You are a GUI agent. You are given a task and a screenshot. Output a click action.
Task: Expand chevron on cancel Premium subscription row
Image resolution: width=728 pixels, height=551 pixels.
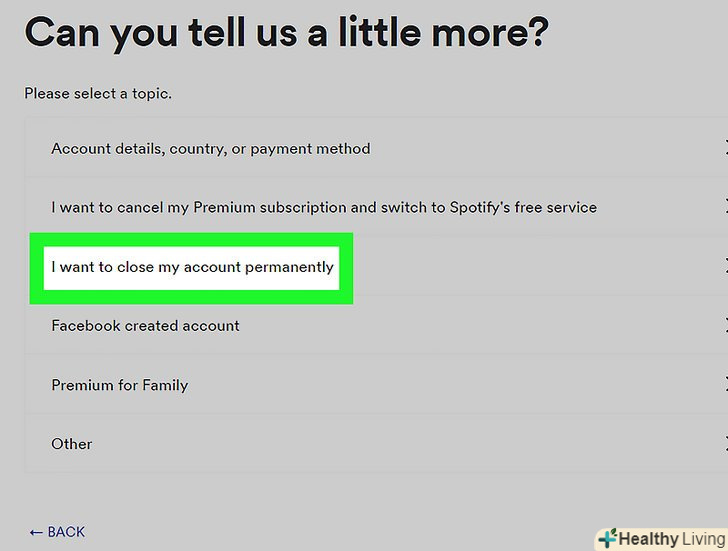724,207
